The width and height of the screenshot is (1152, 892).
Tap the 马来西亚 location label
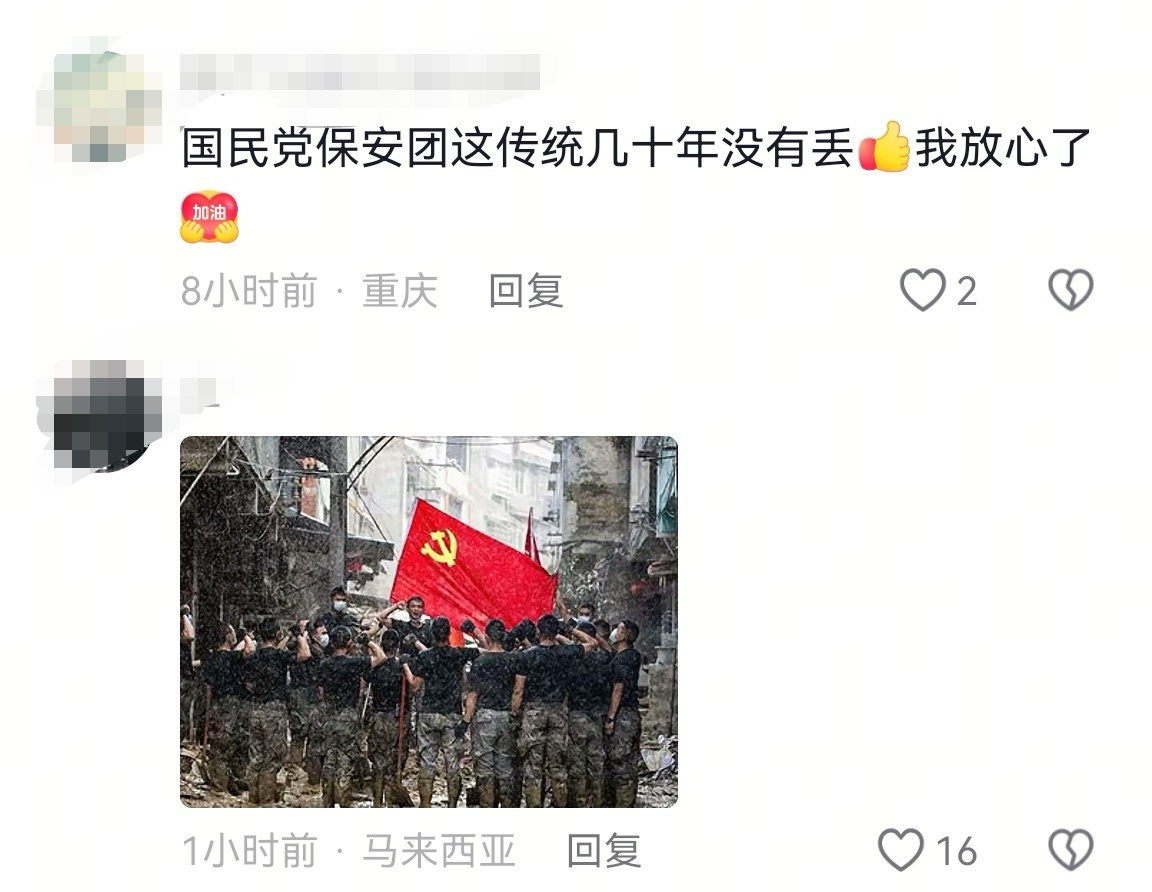439,851
